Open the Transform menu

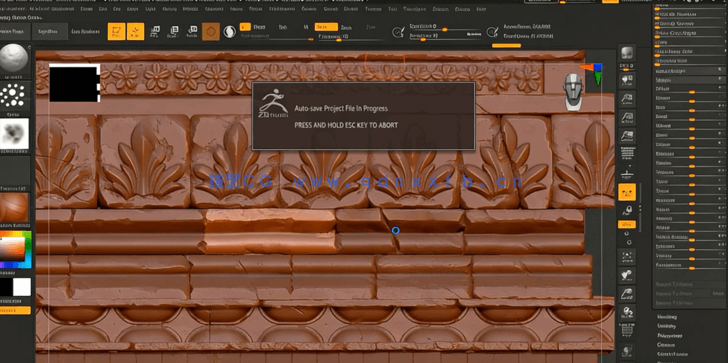pos(414,9)
